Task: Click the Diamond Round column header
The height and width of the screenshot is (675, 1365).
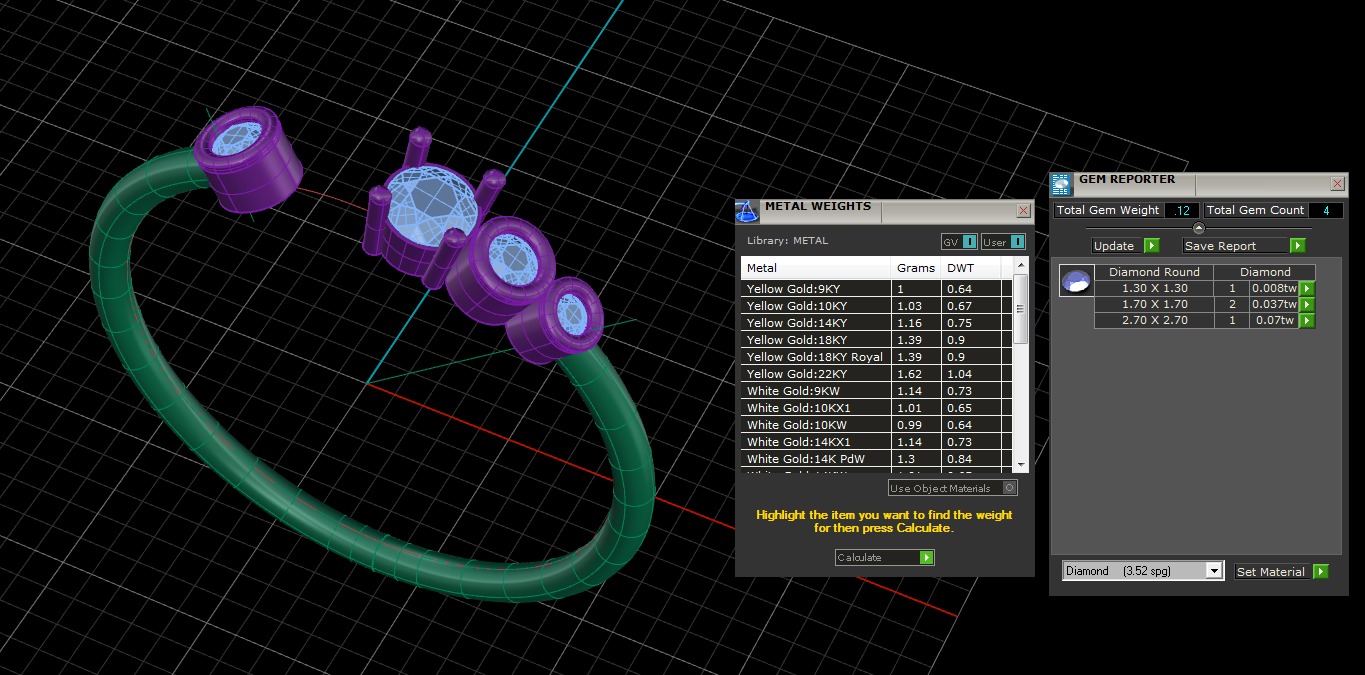Action: (x=1154, y=272)
